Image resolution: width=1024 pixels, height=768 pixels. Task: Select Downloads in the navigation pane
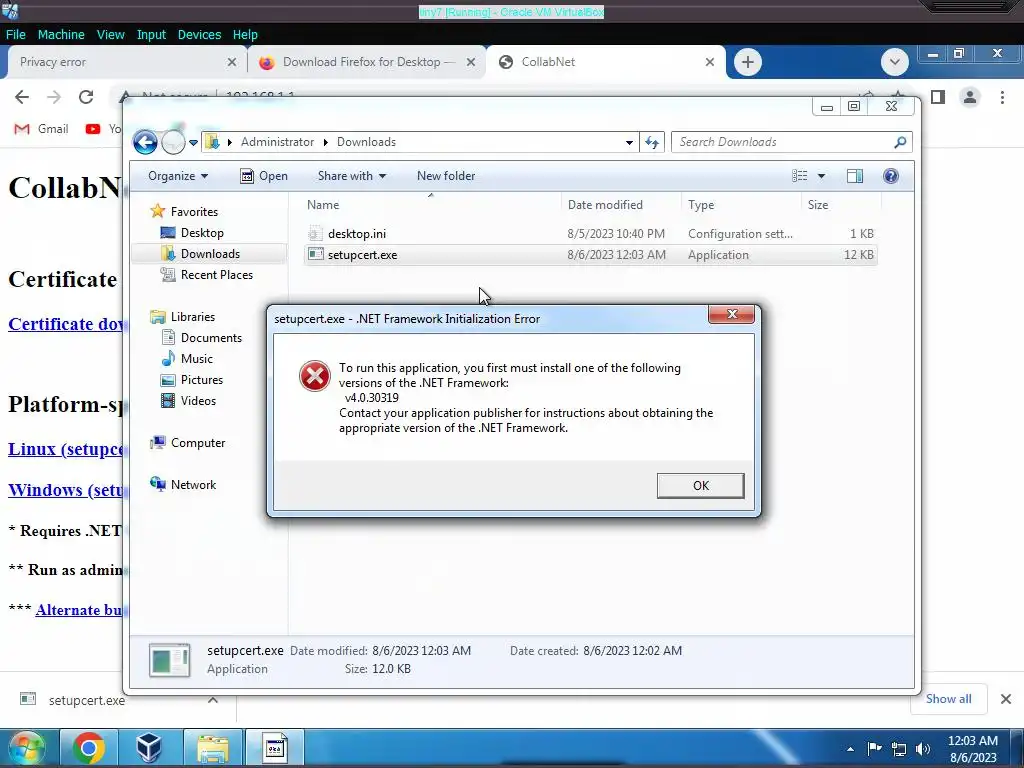pyautogui.click(x=210, y=253)
